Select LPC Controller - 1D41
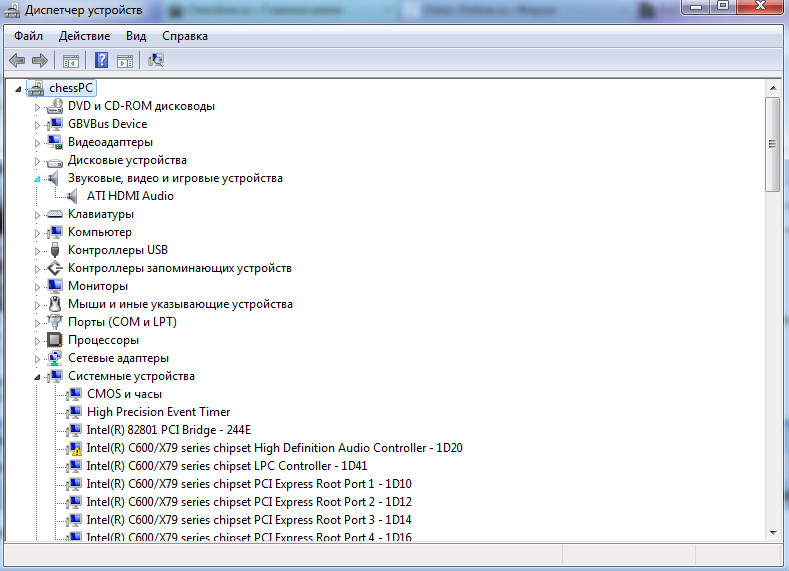789x571 pixels. [227, 466]
